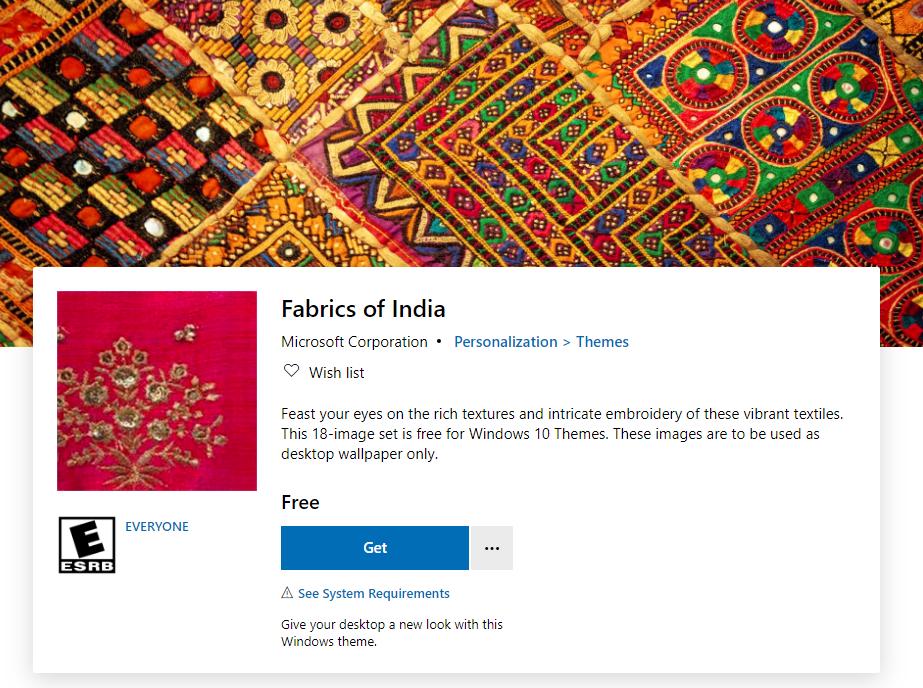Expand additional purchase options with the ellipsis button
923x688 pixels.
click(x=491, y=547)
